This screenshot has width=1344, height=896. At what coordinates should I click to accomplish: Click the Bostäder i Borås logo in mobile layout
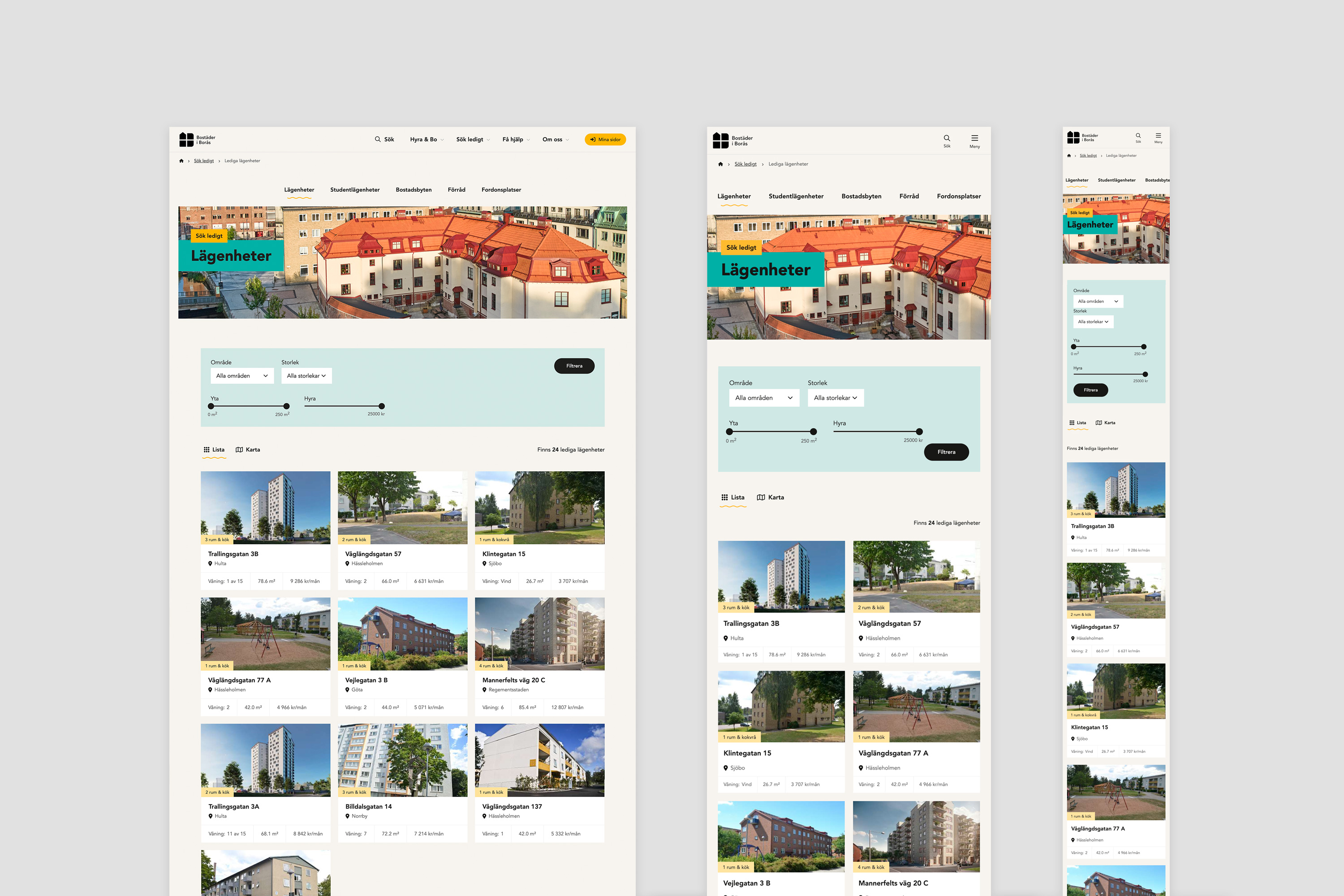point(1083,138)
